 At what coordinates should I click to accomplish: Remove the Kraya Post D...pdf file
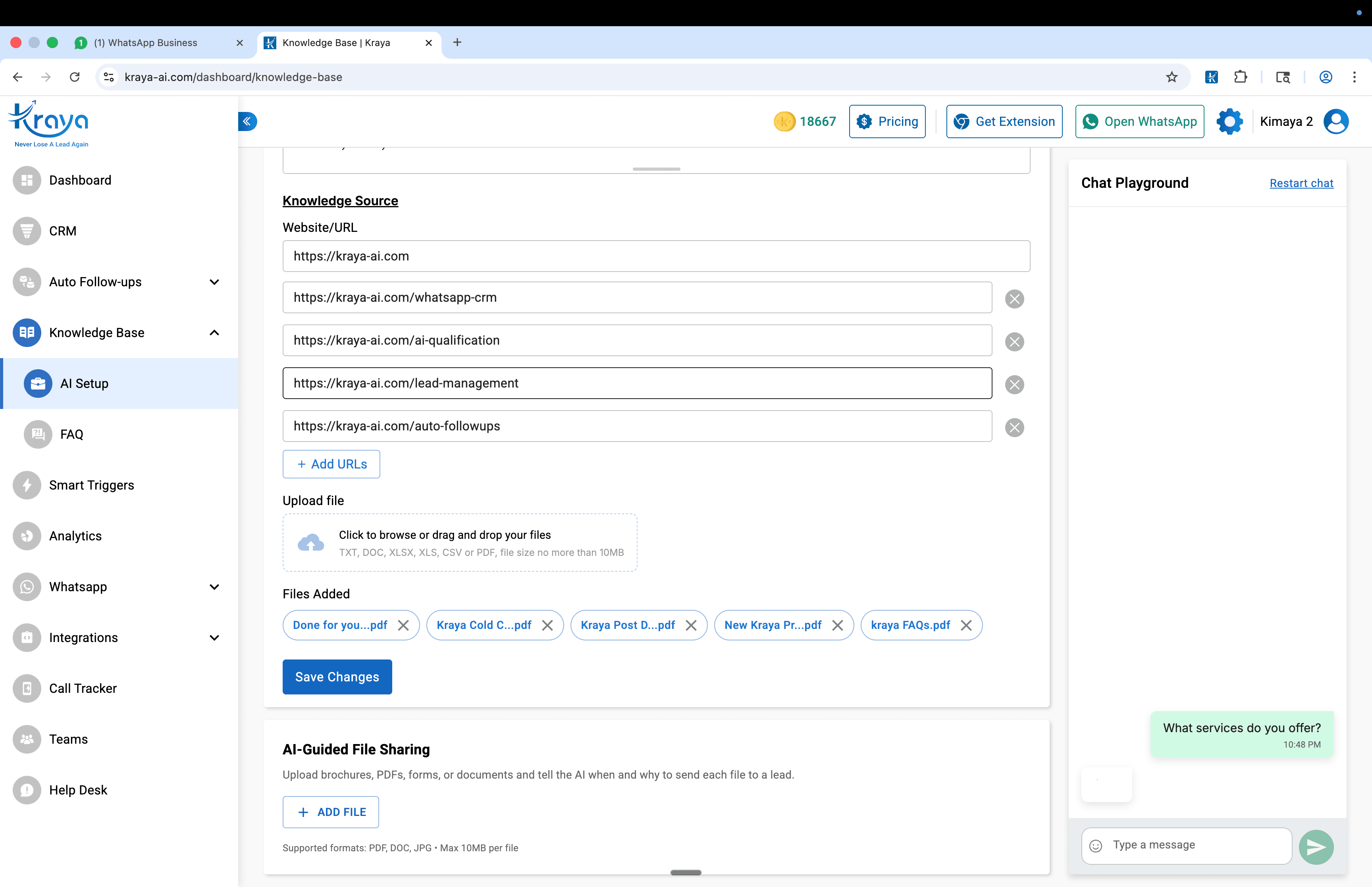(691, 625)
